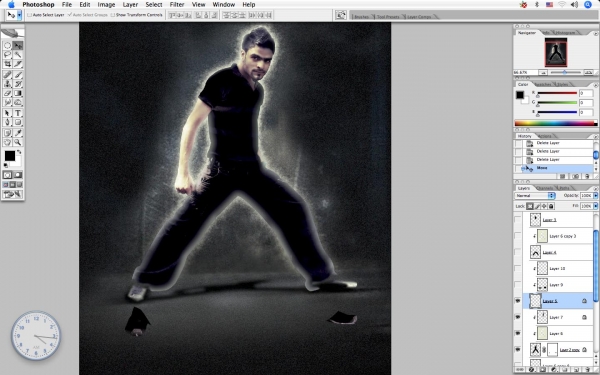Switch to the Histogram tab
This screenshot has height=375, width=600.
pyautogui.click(x=565, y=33)
